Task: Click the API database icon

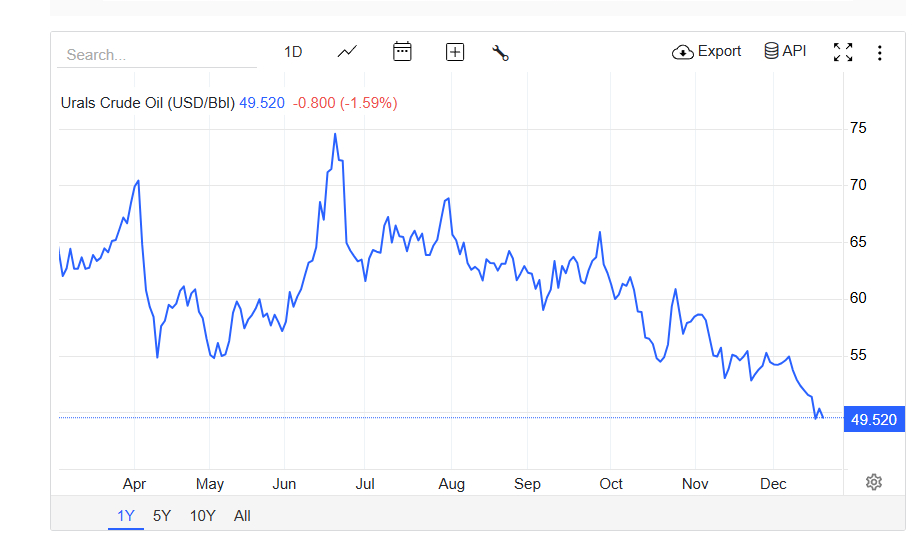Action: (771, 51)
